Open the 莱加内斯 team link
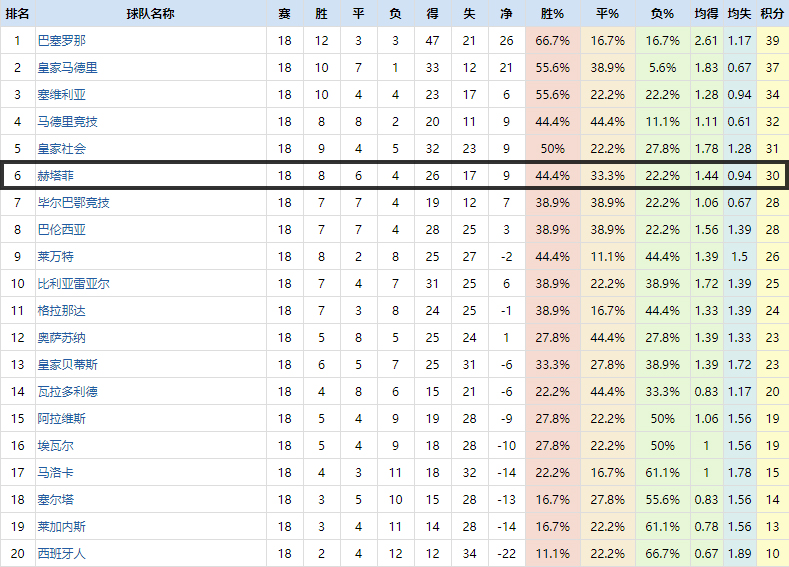 61,526
